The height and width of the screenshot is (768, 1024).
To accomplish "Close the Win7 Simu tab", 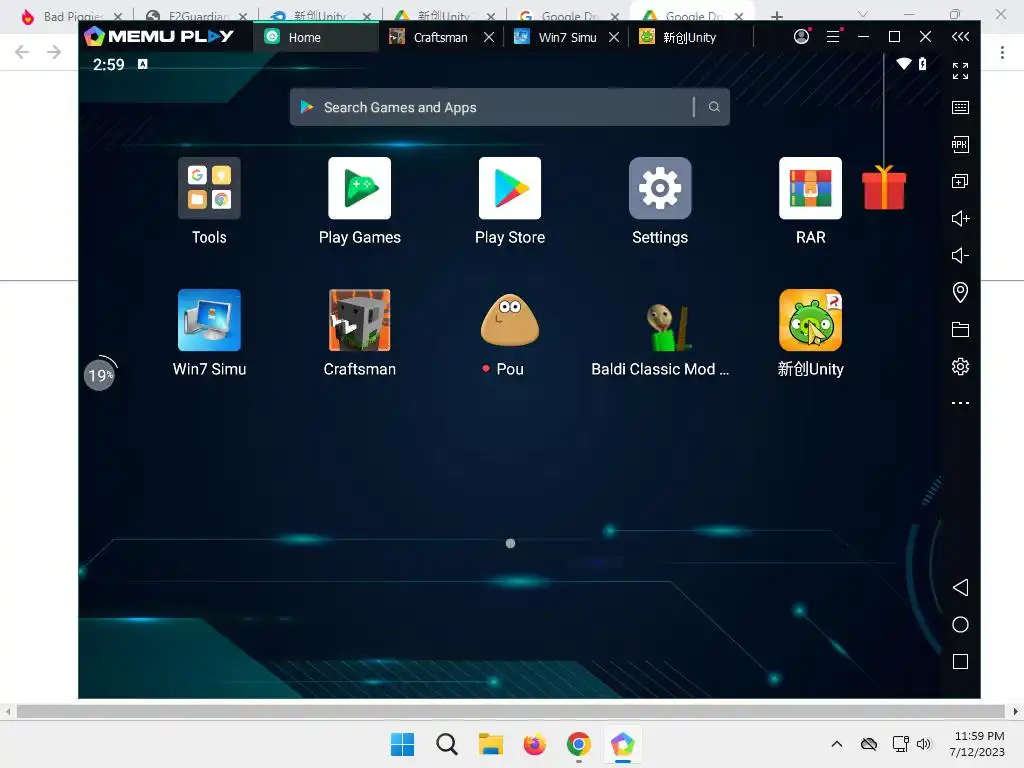I will (614, 37).
